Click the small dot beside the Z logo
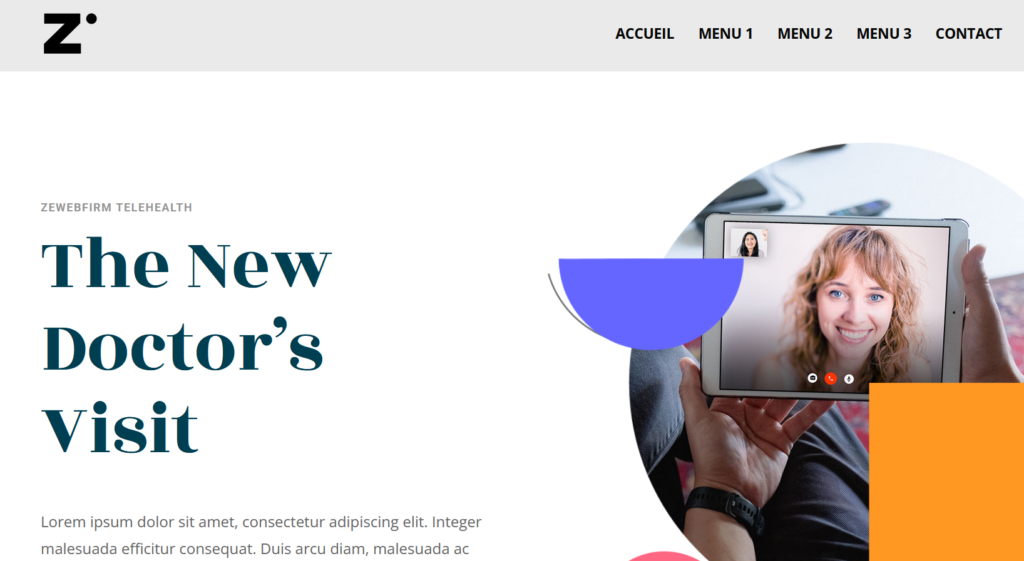Screen dimensions: 1024x561 tap(91, 18)
